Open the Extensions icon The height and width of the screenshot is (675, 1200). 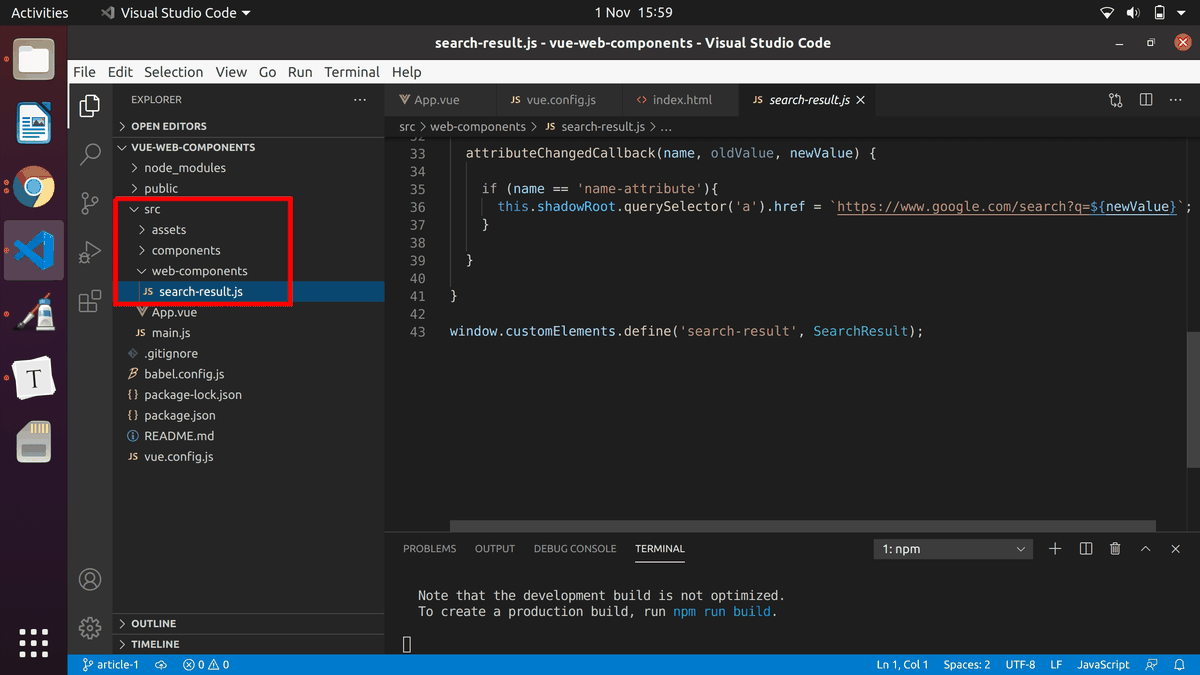click(x=90, y=299)
